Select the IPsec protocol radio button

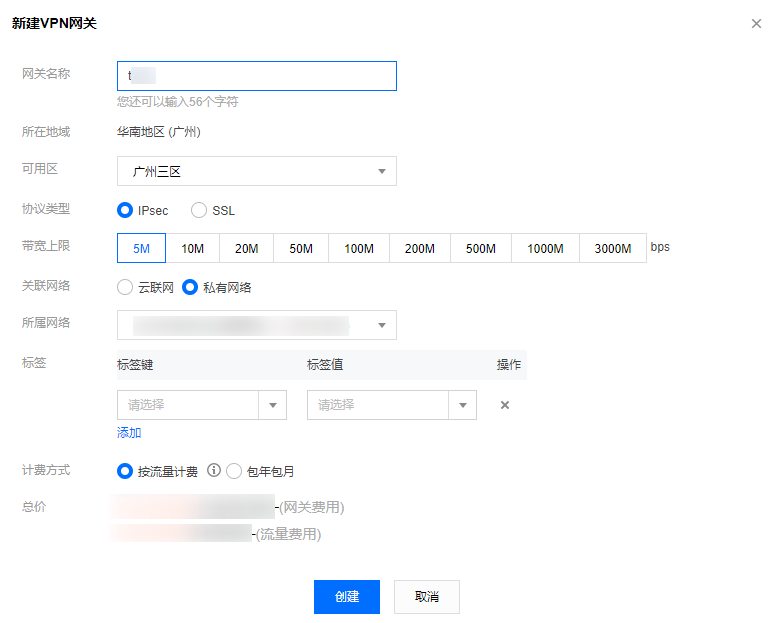click(125, 210)
